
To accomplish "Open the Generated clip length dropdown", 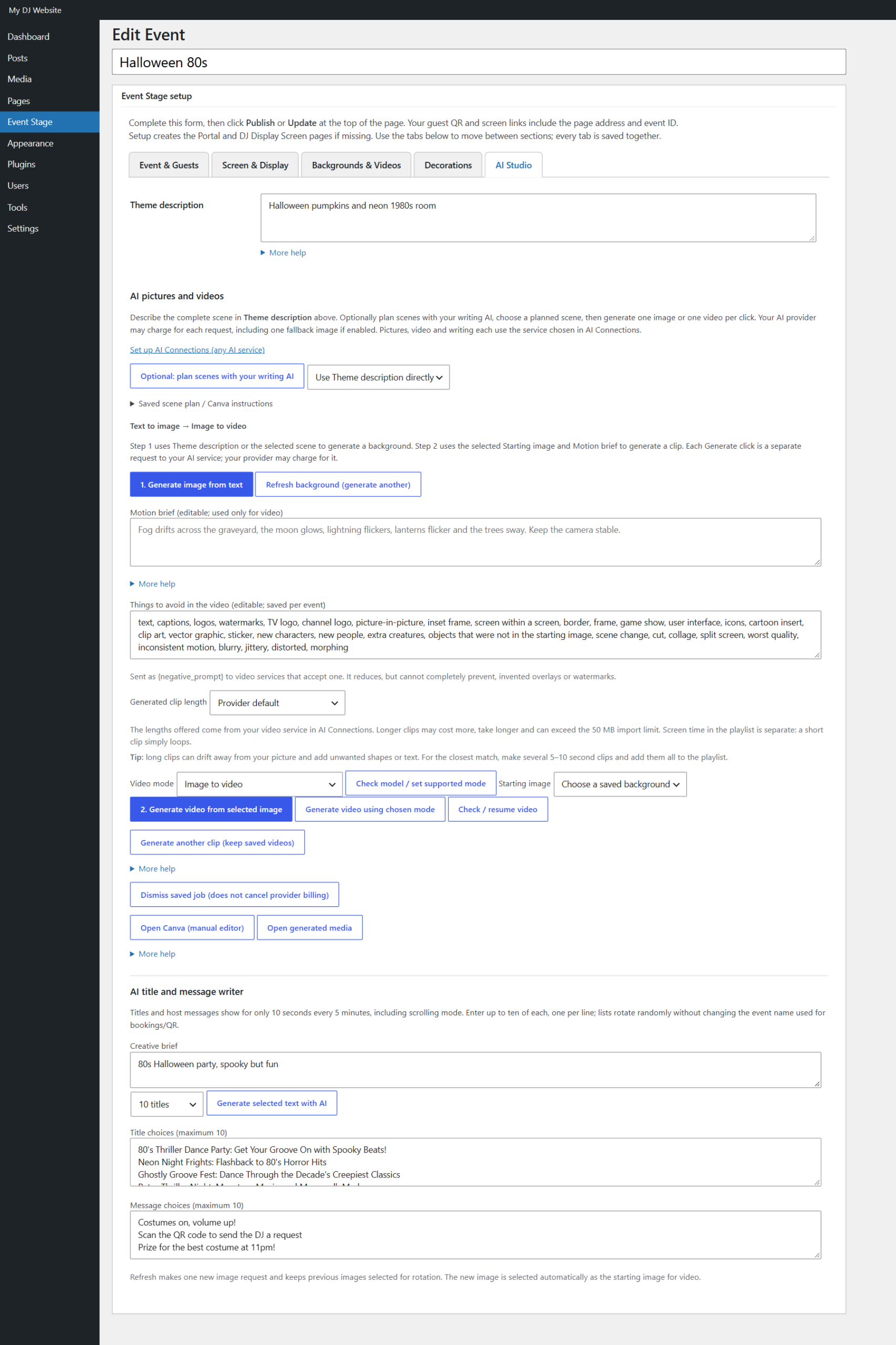I will tap(277, 702).
